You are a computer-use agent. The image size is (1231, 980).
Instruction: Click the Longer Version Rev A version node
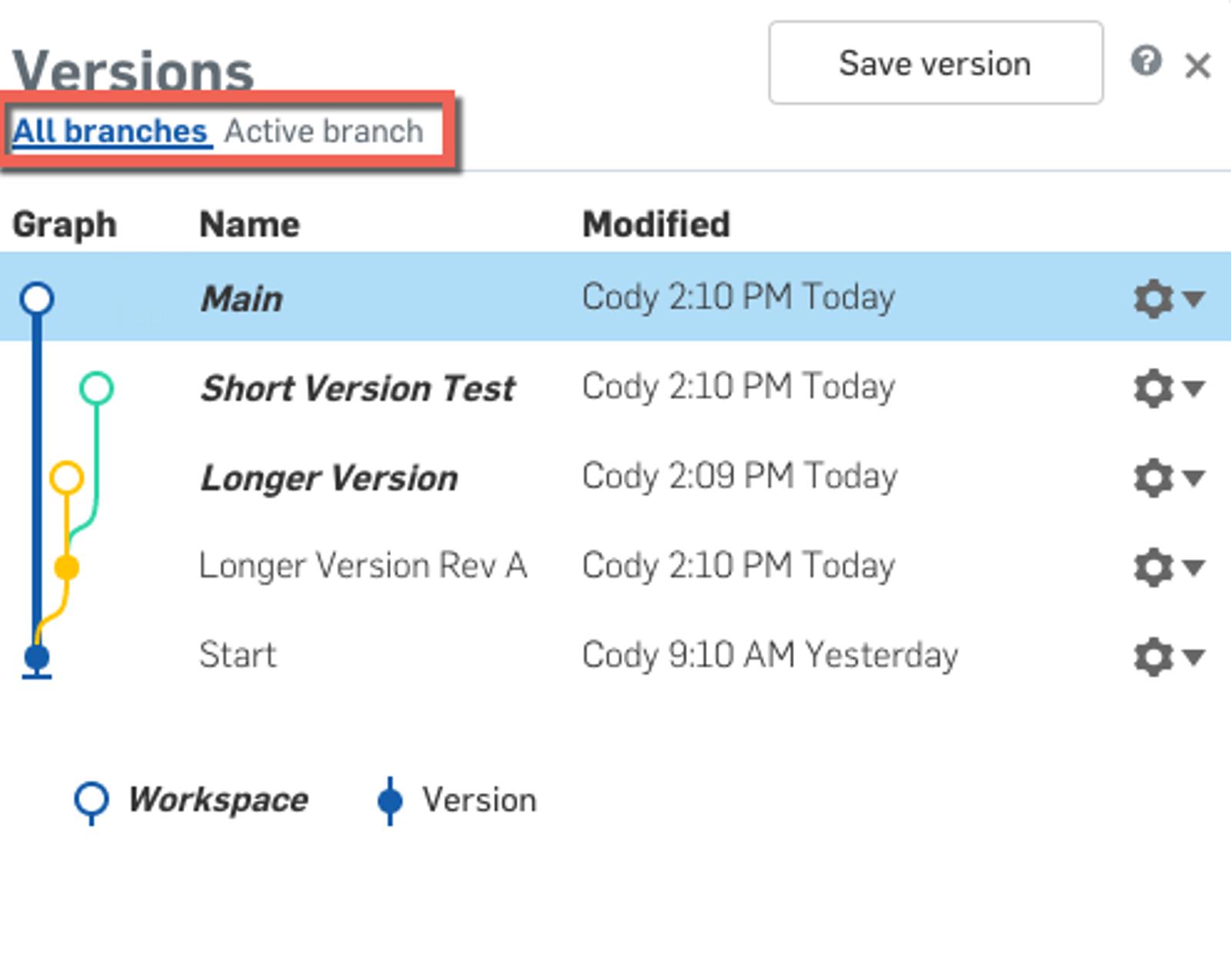click(67, 568)
